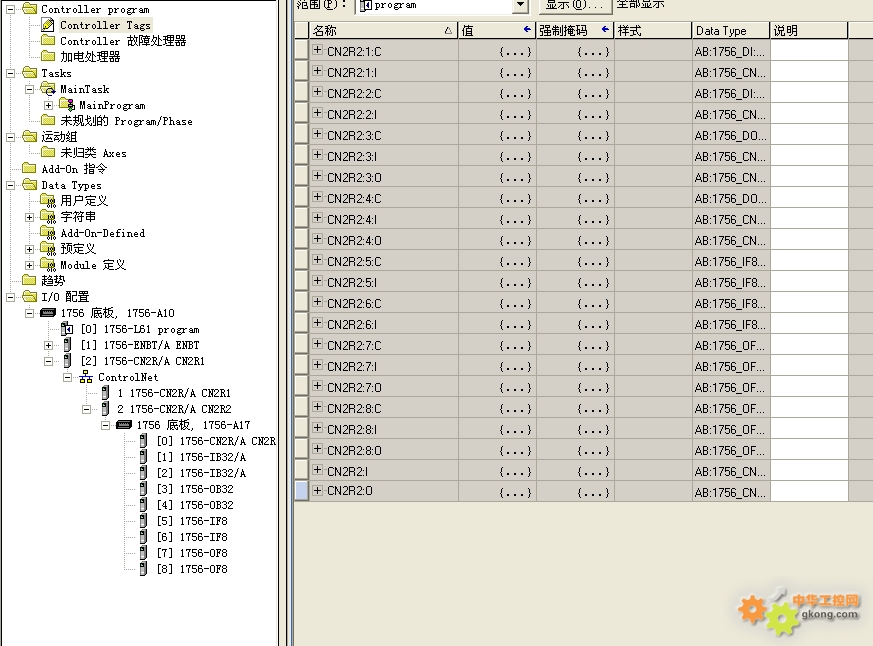Click the CN2R2:4:C tag name
Viewport: 873px width, 646px height.
pyautogui.click(x=354, y=199)
